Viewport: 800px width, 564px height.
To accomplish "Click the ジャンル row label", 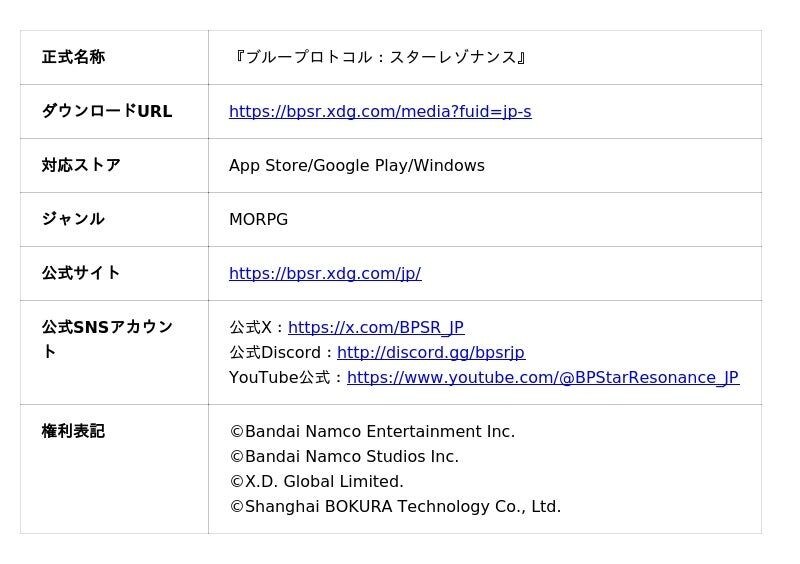I will coord(73,219).
